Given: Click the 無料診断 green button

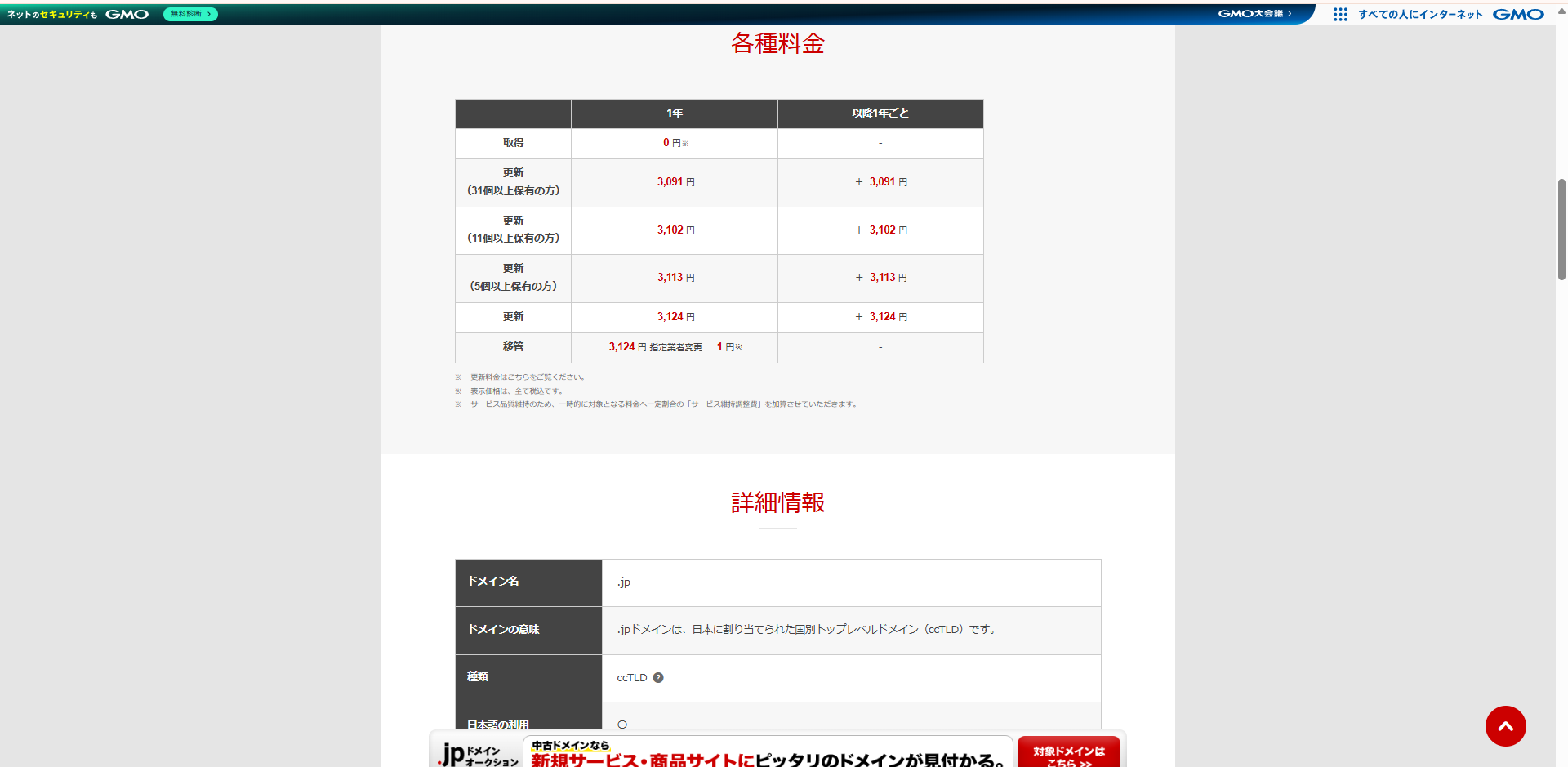Looking at the screenshot, I should (x=190, y=14).
